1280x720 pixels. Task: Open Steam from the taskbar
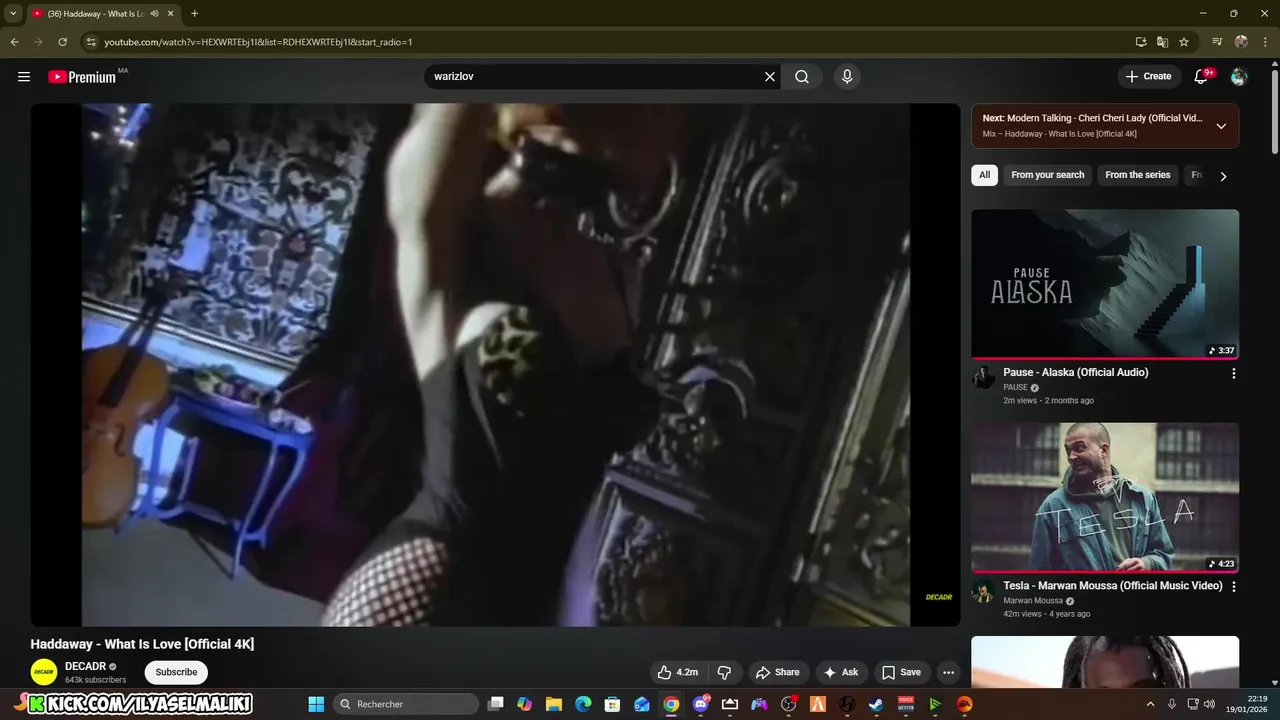[x=876, y=704]
